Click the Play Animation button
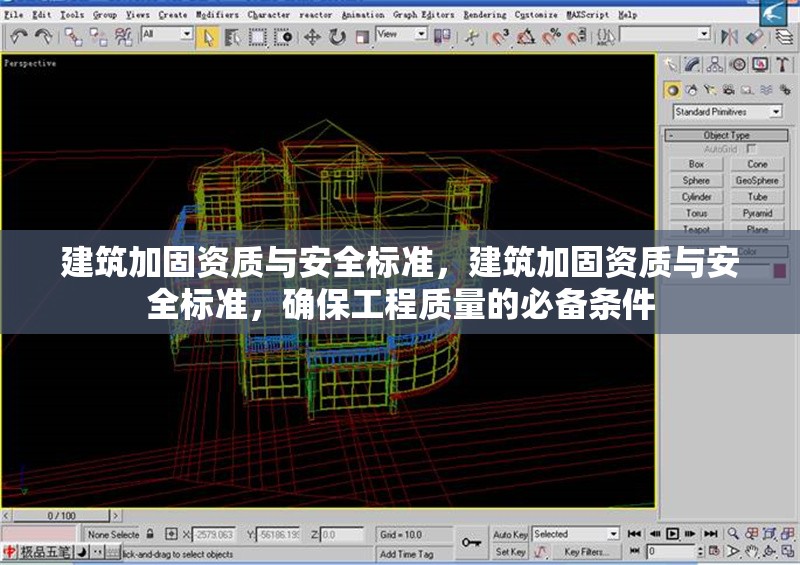 click(x=672, y=534)
